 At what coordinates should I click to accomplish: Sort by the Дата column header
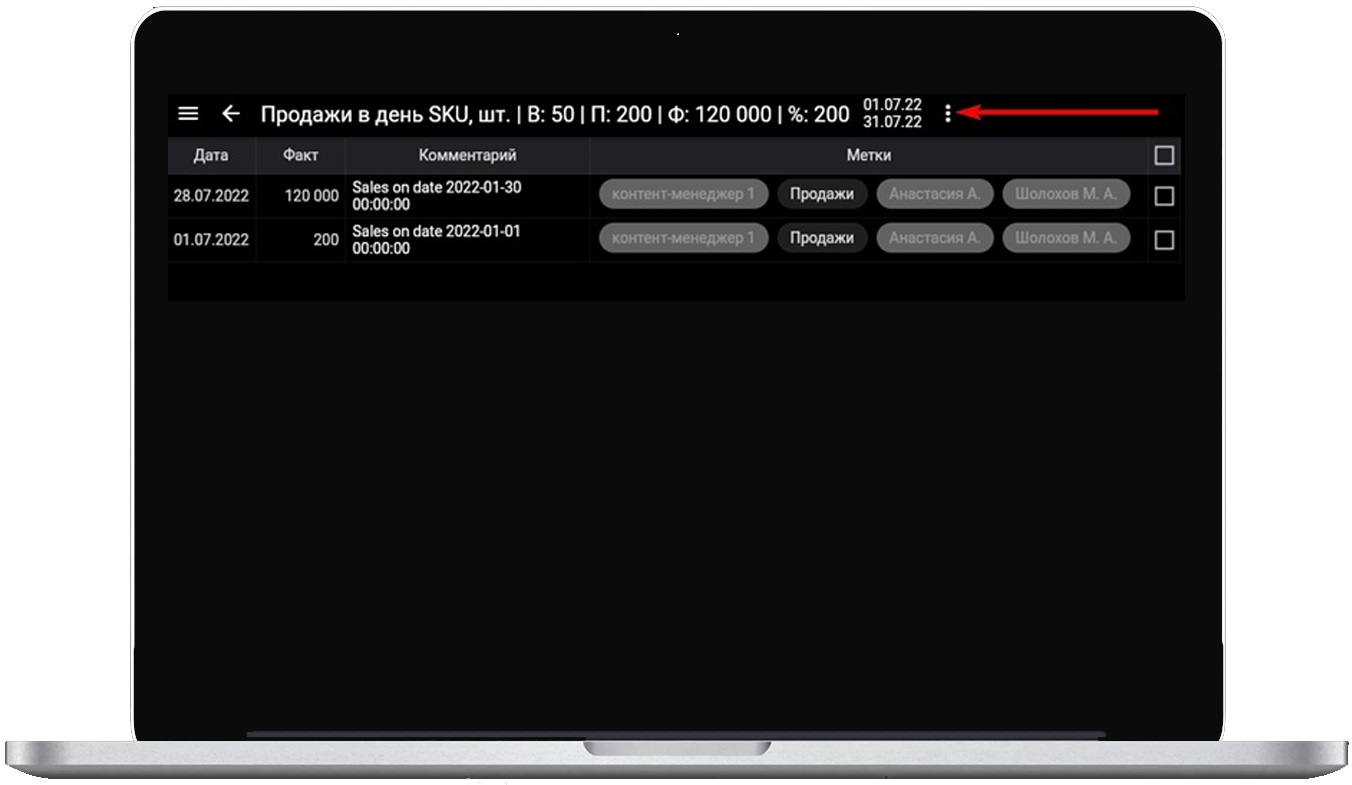(211, 156)
